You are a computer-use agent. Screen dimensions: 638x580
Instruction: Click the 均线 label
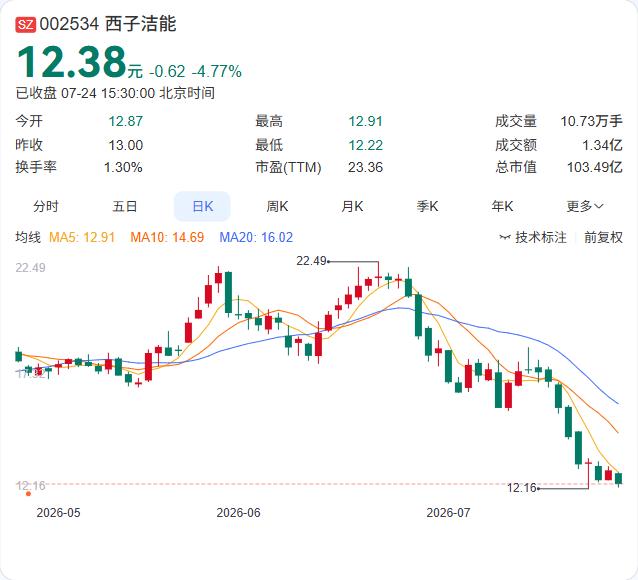(28, 237)
